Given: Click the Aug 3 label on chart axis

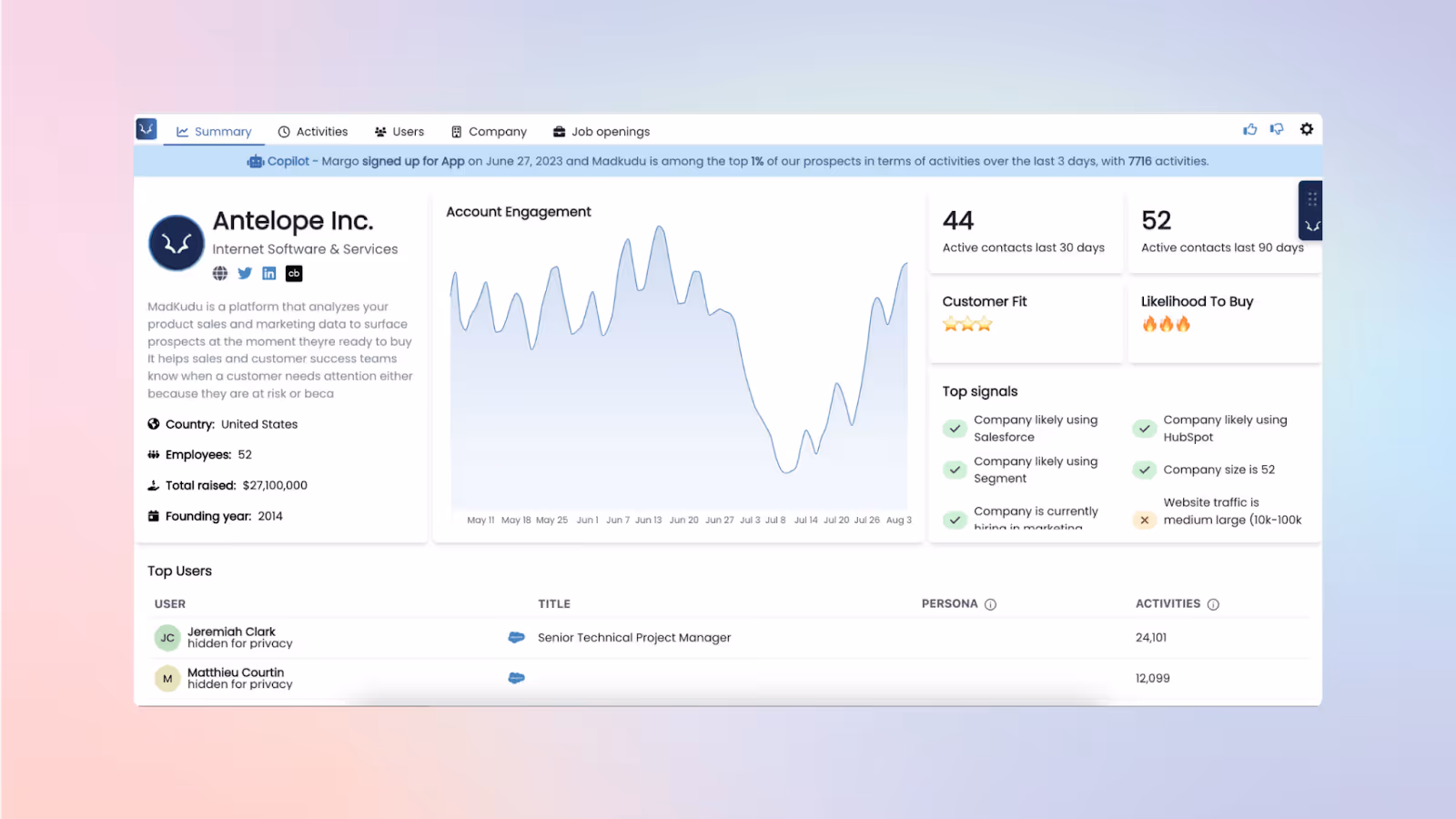Looking at the screenshot, I should click(899, 521).
